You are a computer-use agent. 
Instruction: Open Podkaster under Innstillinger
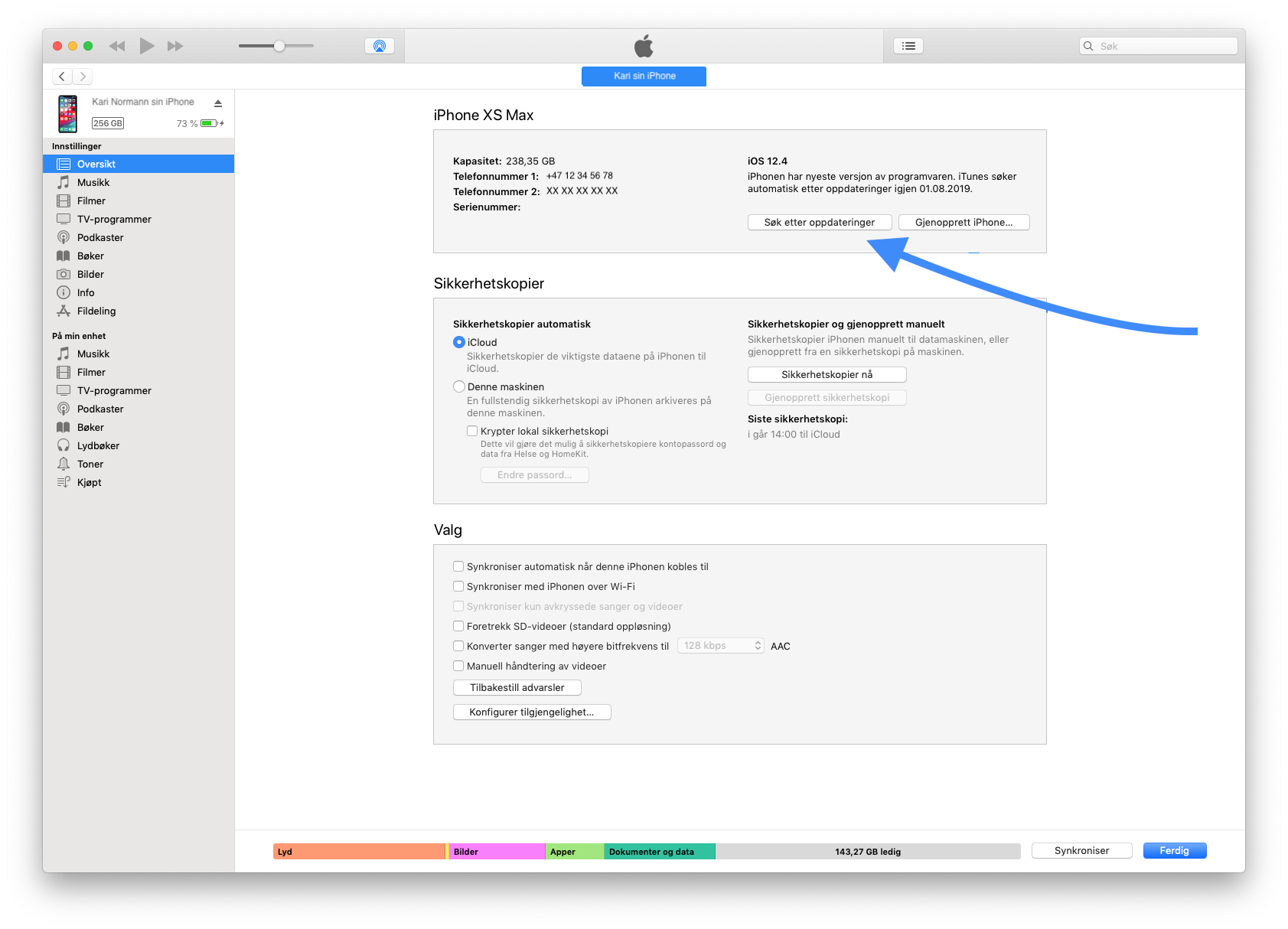pos(139,237)
